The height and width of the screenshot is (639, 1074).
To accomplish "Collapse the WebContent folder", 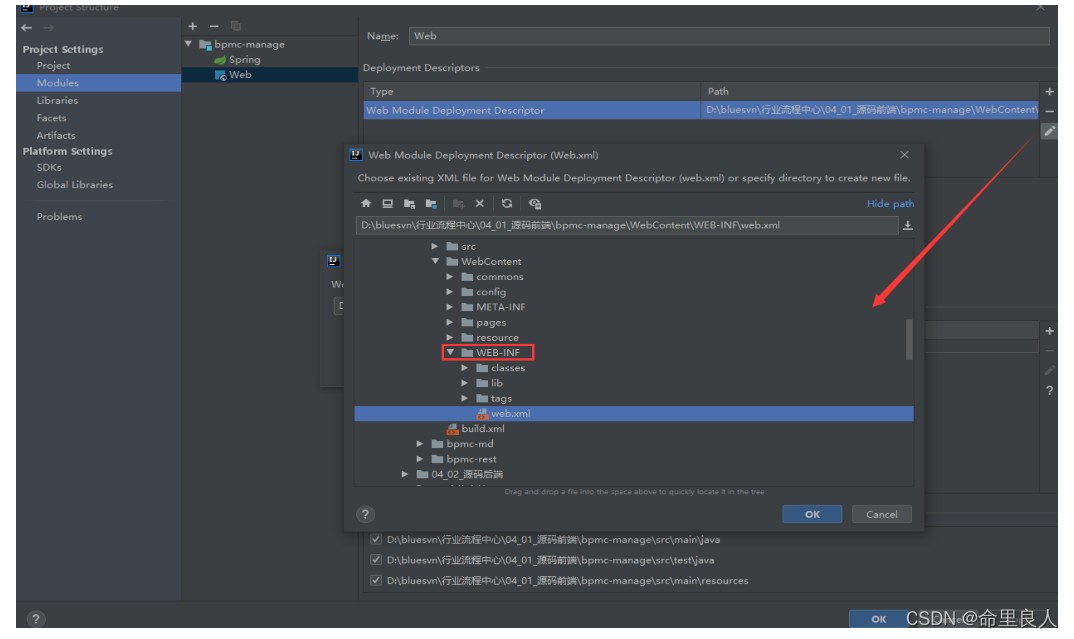I will [x=435, y=261].
